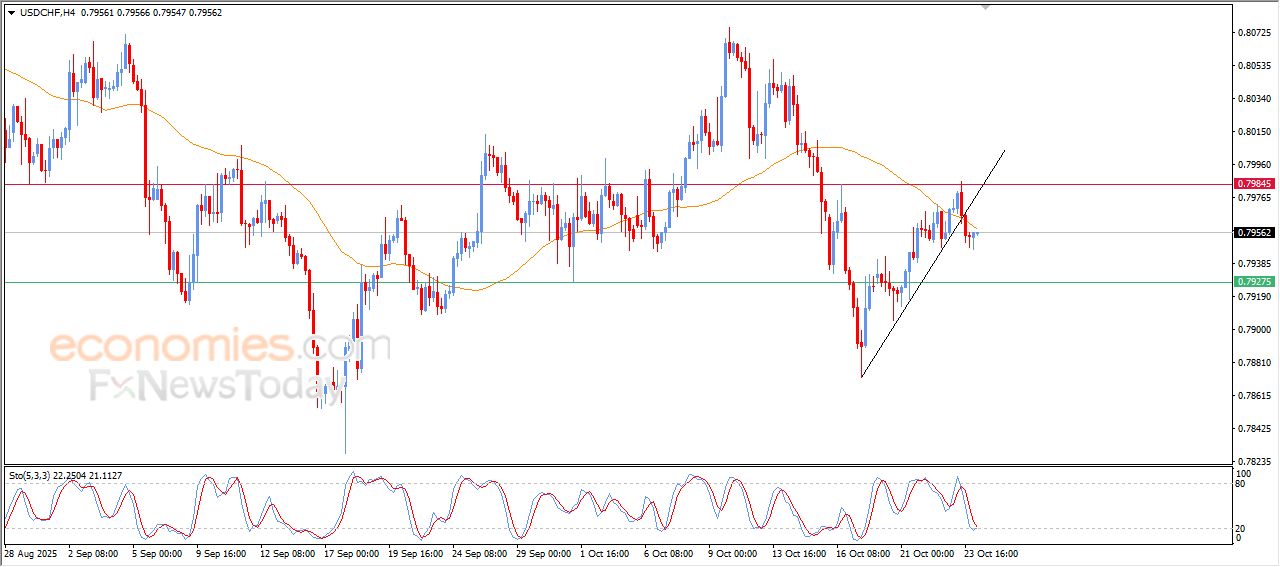The width and height of the screenshot is (1280, 567).
Task: Select the red 0.79845 price label
Action: pos(1254,184)
